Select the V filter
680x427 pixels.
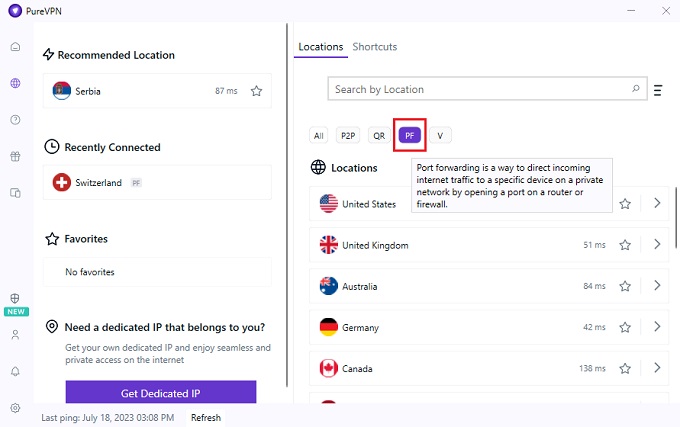[440, 136]
